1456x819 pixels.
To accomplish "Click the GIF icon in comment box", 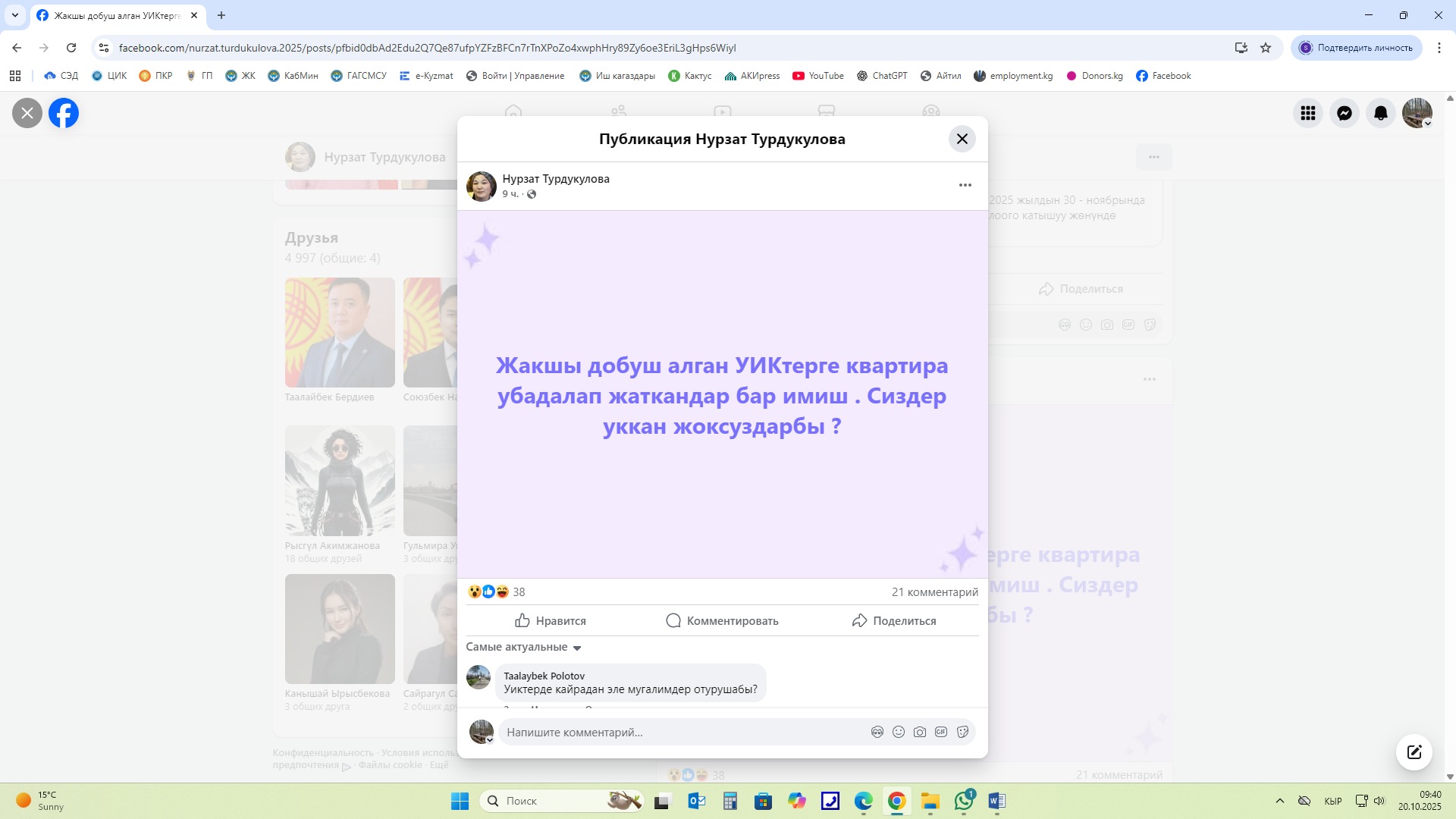I will (940, 732).
